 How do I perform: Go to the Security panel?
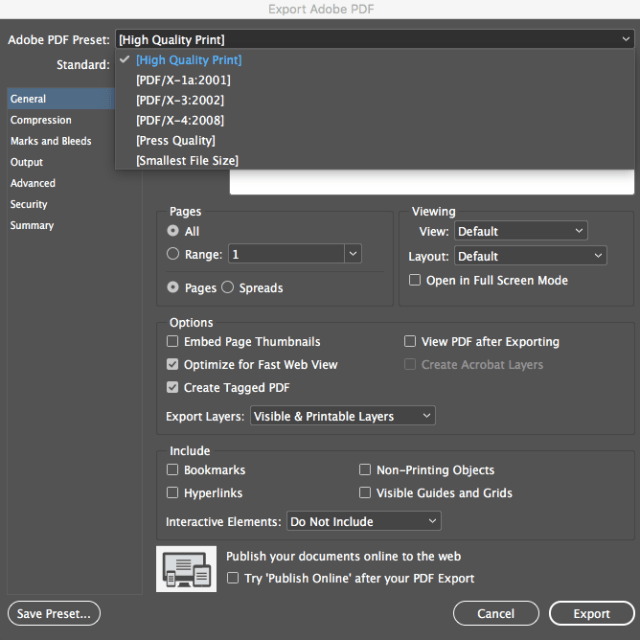point(29,204)
